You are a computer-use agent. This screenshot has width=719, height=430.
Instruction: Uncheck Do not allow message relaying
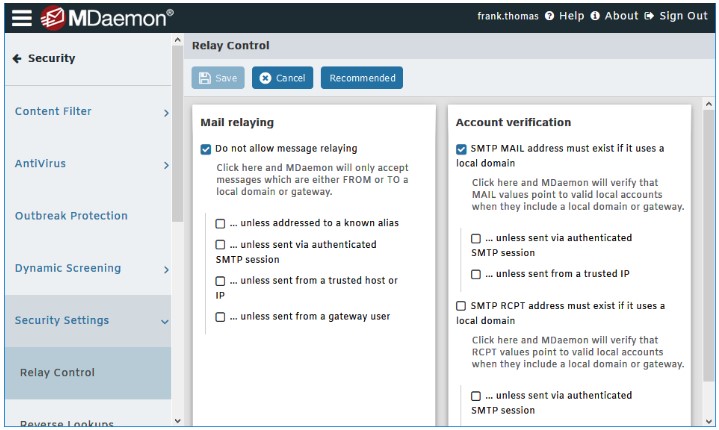tap(206, 149)
